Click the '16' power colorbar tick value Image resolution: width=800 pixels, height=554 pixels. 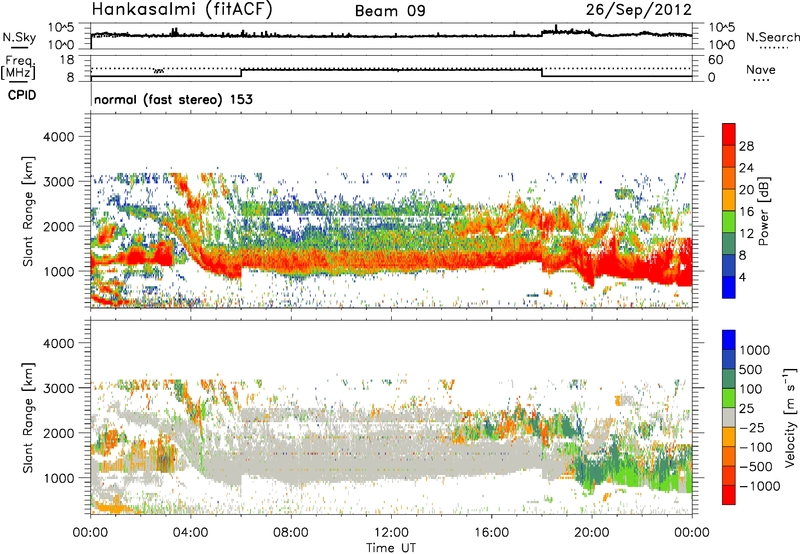click(746, 212)
